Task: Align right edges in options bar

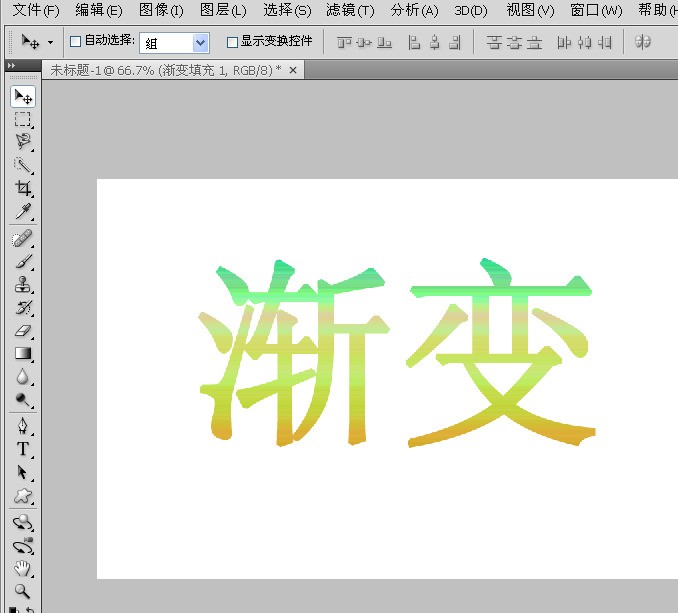Action: [455, 42]
